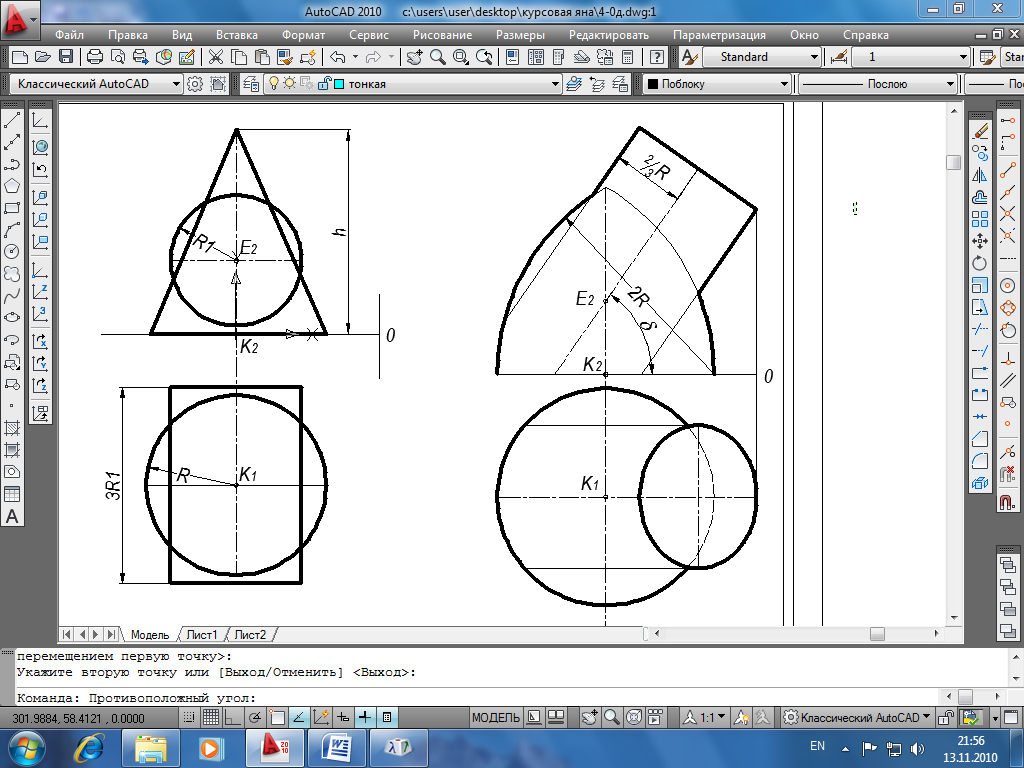The image size is (1024, 768).
Task: Toggle the layer lock padlock icon
Action: point(324,84)
